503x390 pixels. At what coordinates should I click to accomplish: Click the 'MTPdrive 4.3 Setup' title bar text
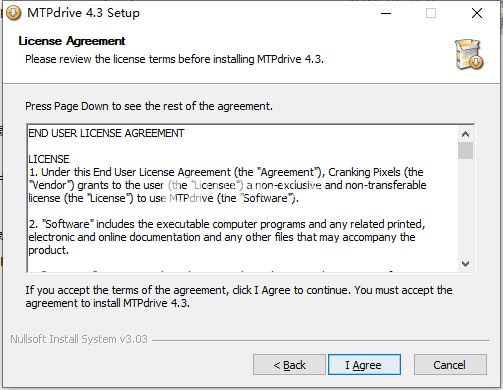click(x=83, y=13)
